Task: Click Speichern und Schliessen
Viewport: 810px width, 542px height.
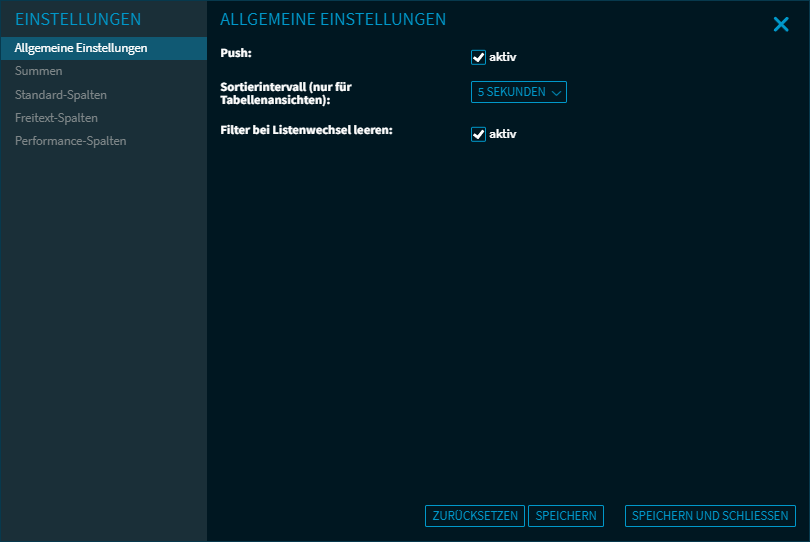Action: tap(710, 516)
